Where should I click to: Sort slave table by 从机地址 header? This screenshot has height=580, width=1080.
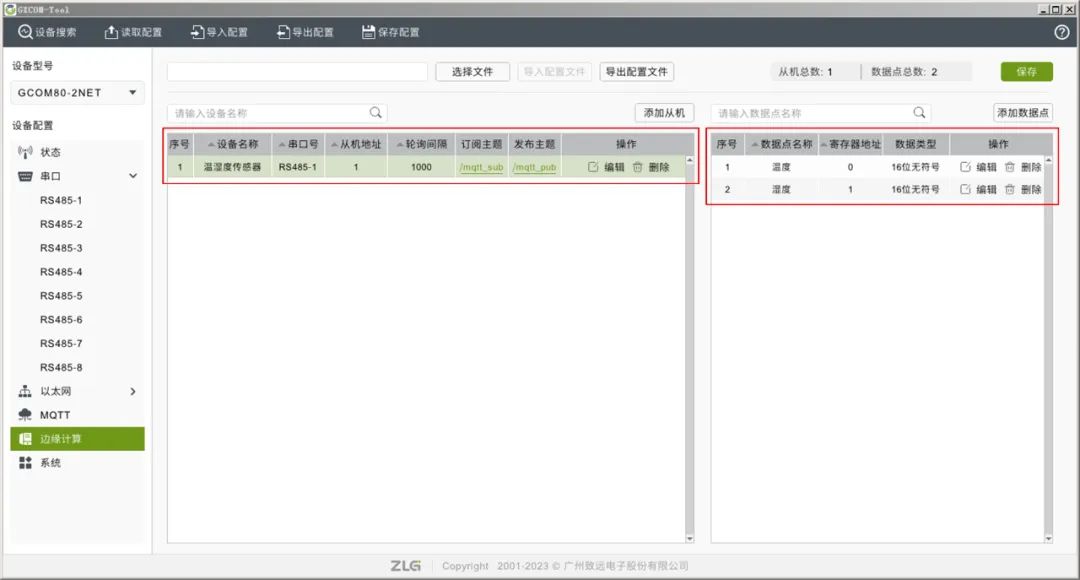(356, 144)
